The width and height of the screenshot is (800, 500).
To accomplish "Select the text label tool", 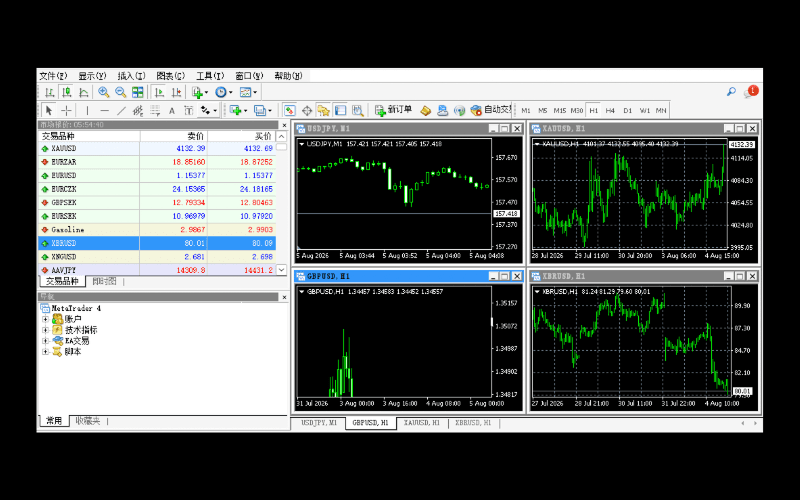I will [x=188, y=110].
